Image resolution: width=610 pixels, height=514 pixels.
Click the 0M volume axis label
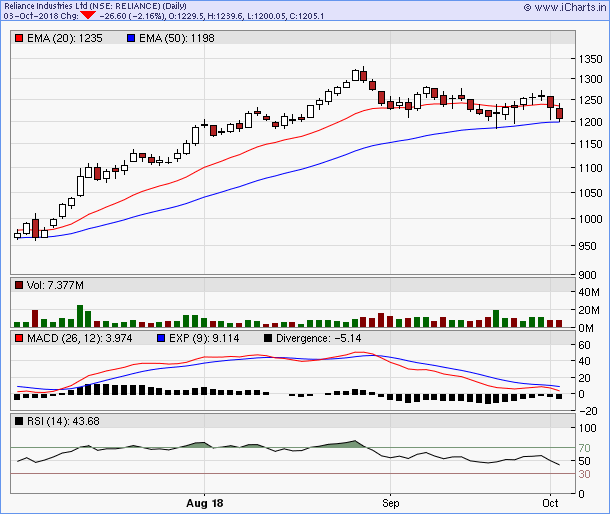click(x=586, y=328)
